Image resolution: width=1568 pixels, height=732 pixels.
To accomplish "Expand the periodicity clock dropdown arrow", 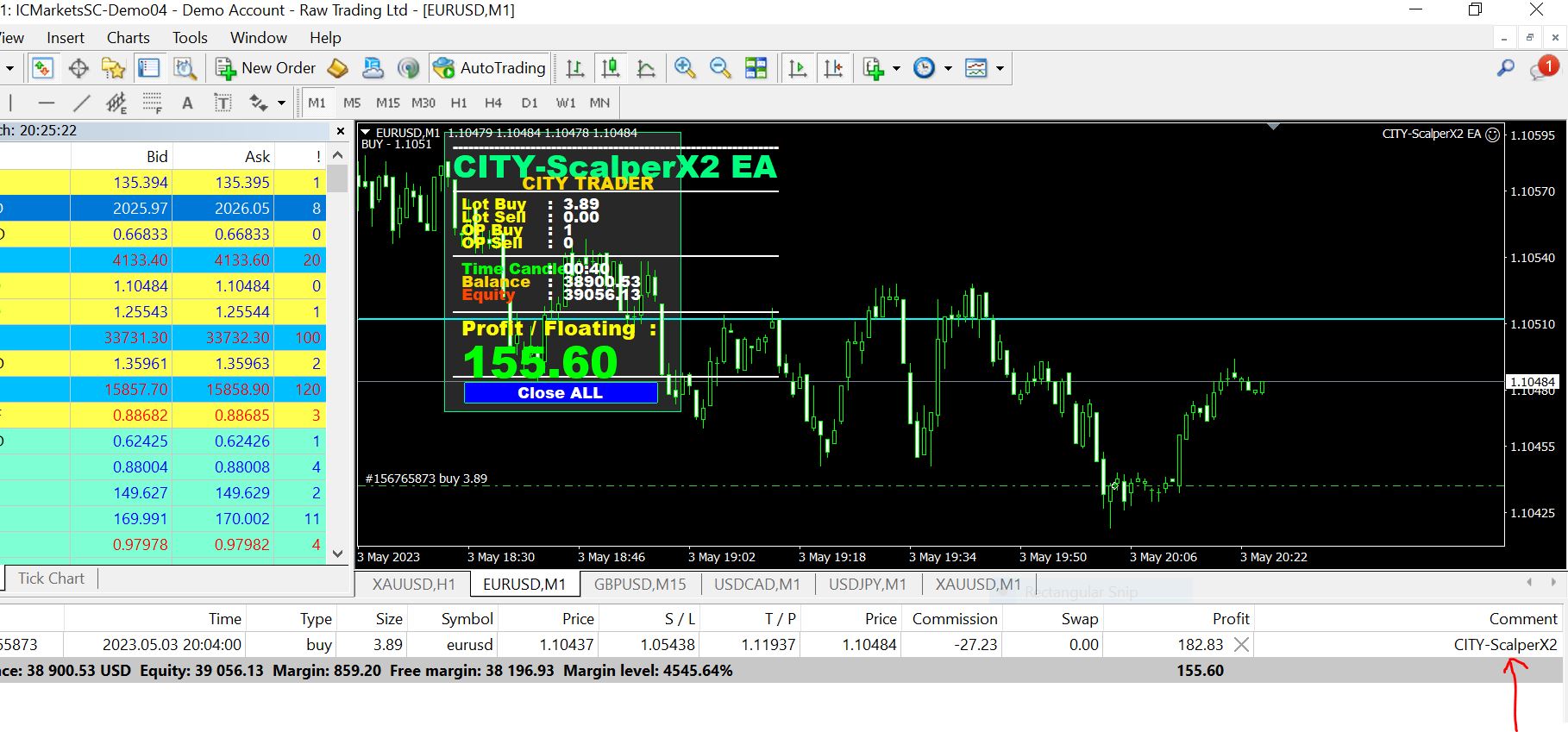I will click(948, 68).
